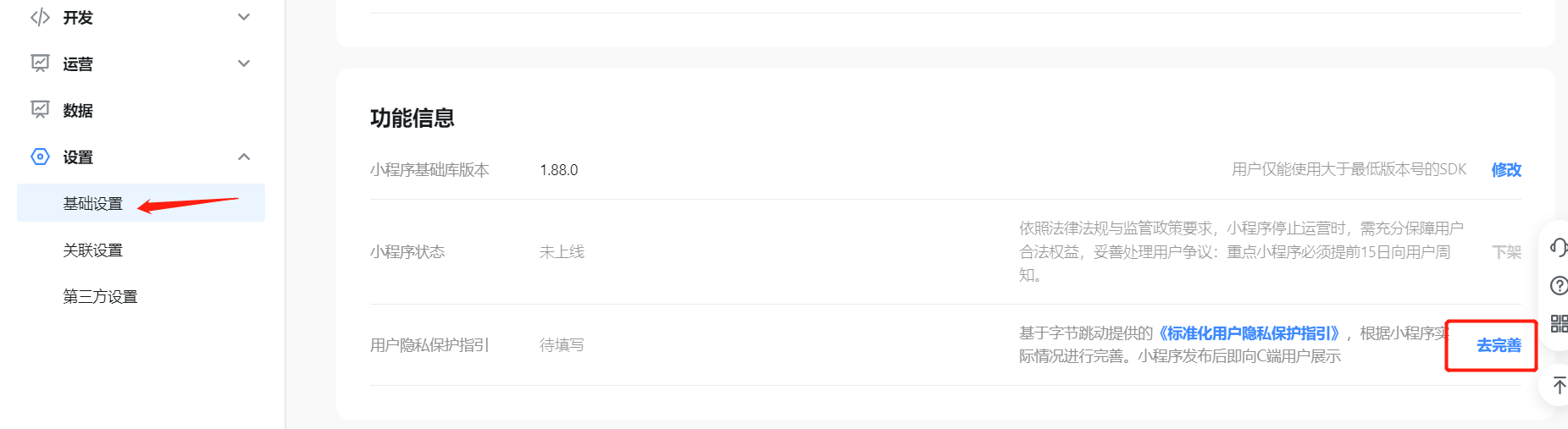
Task: Select 基础设置 in the sidebar
Action: click(x=93, y=203)
